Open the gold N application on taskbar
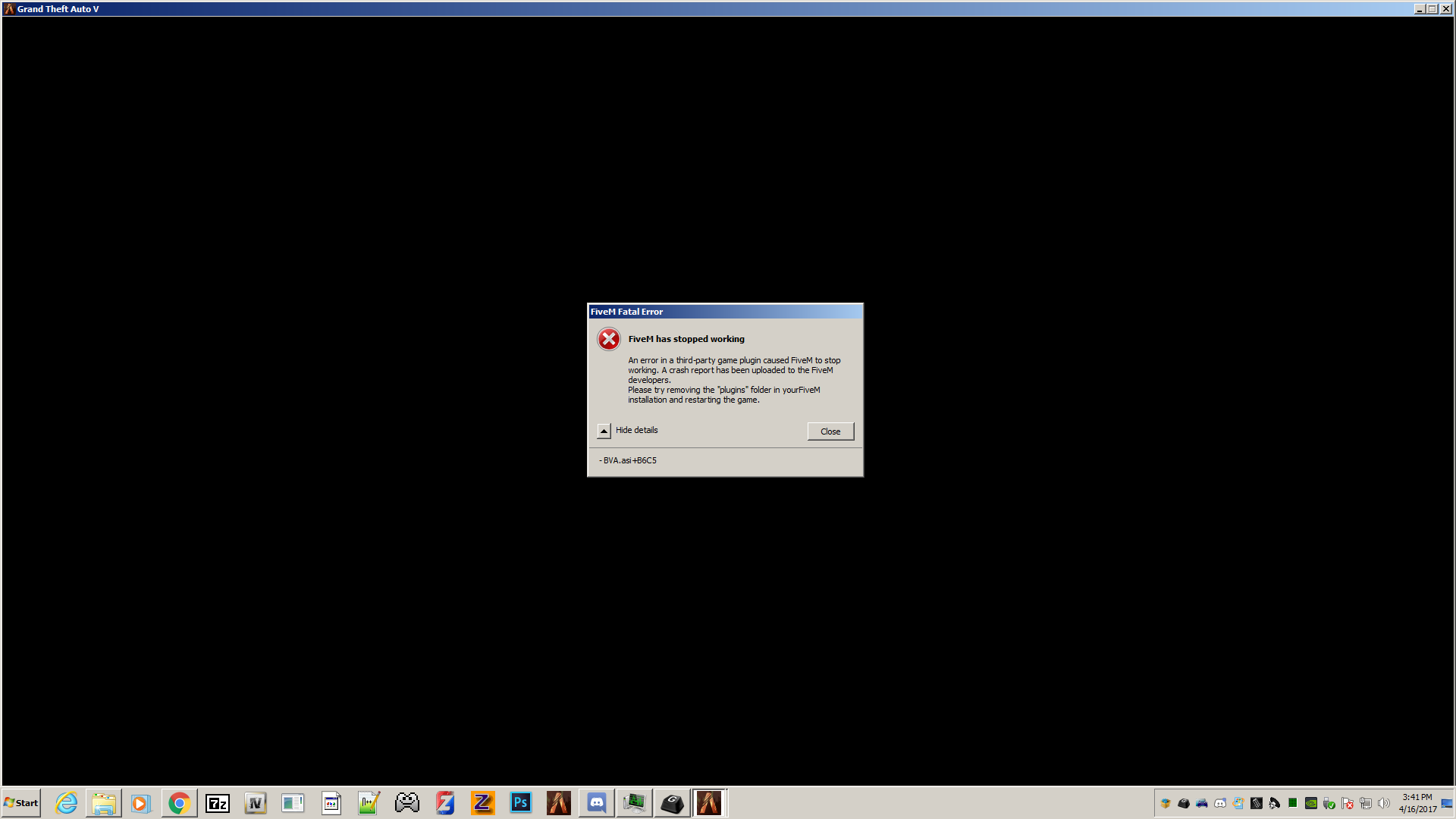Viewport: 1456px width, 819px height. [256, 803]
